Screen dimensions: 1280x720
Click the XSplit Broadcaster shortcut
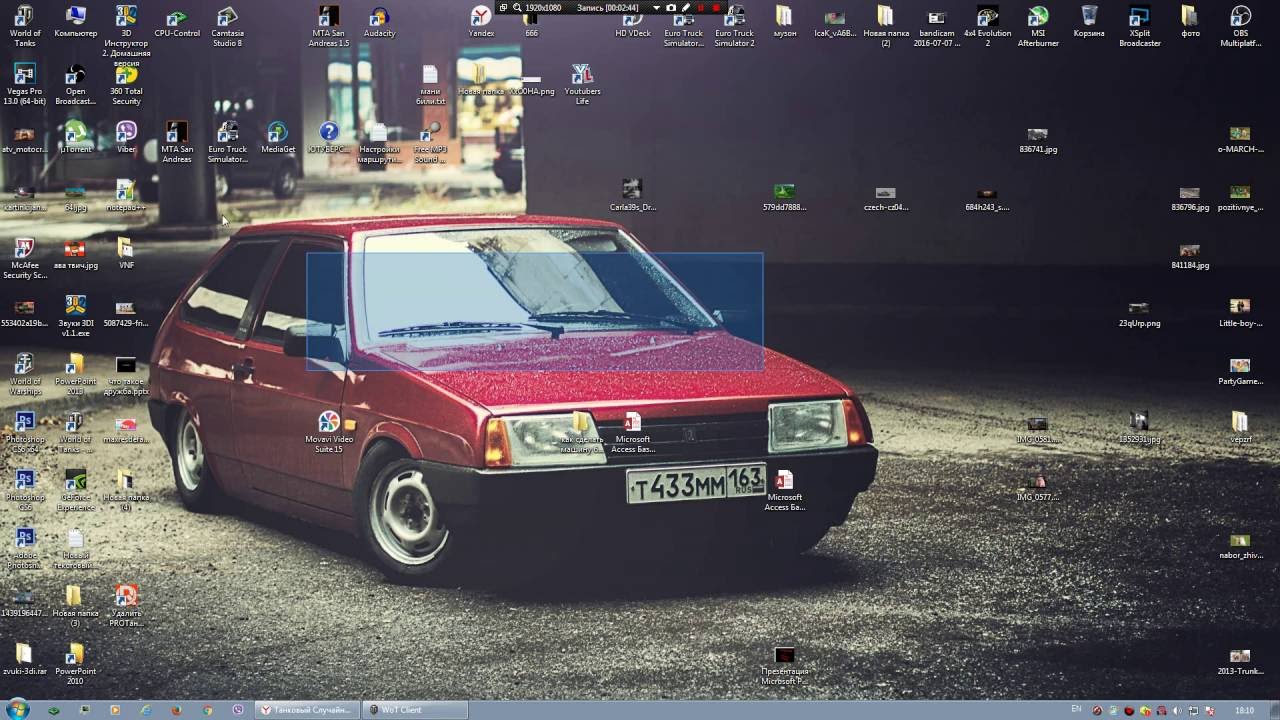[1139, 27]
